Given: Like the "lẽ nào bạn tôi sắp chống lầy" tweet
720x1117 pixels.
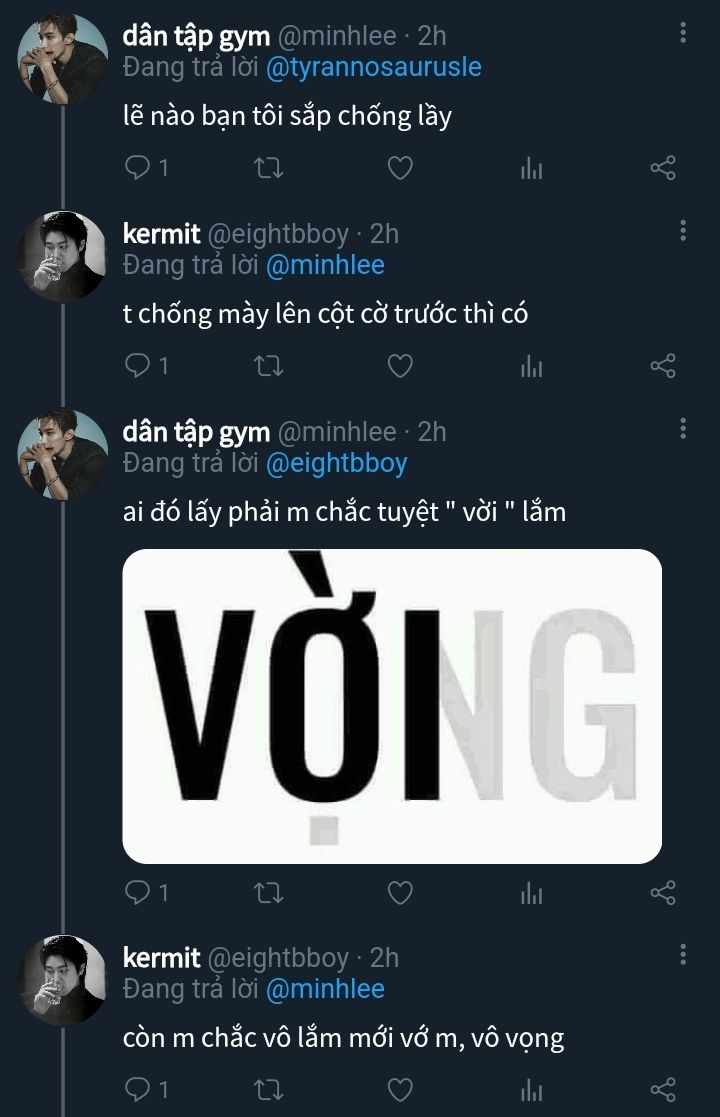Looking at the screenshot, I should click(400, 169).
